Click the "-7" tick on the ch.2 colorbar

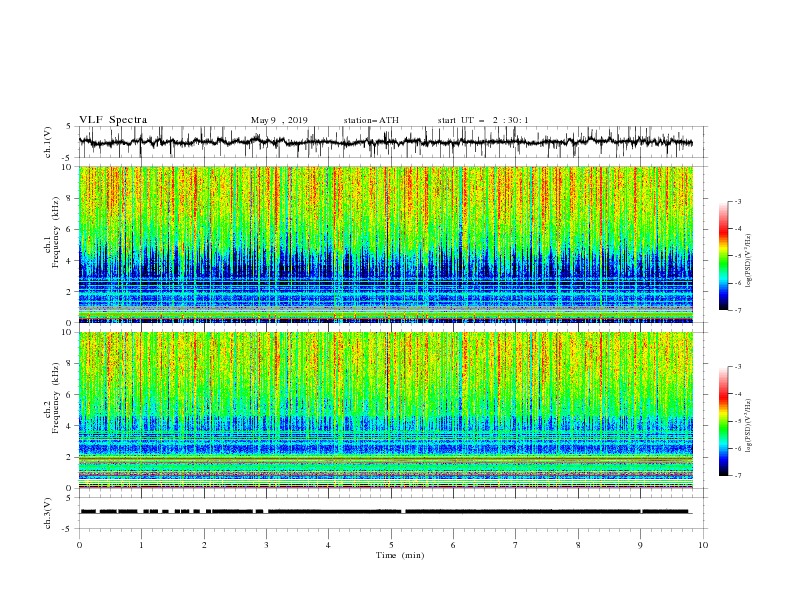[x=738, y=476]
